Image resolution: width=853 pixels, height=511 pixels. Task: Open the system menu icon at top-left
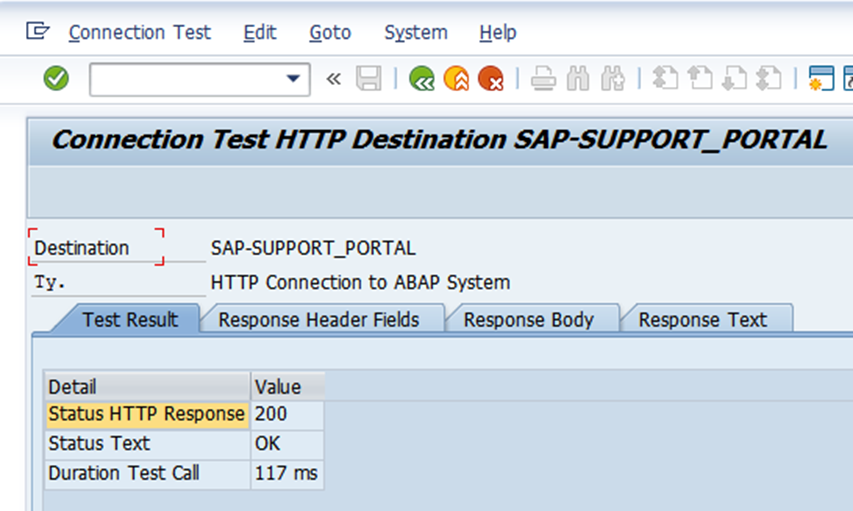point(38,31)
